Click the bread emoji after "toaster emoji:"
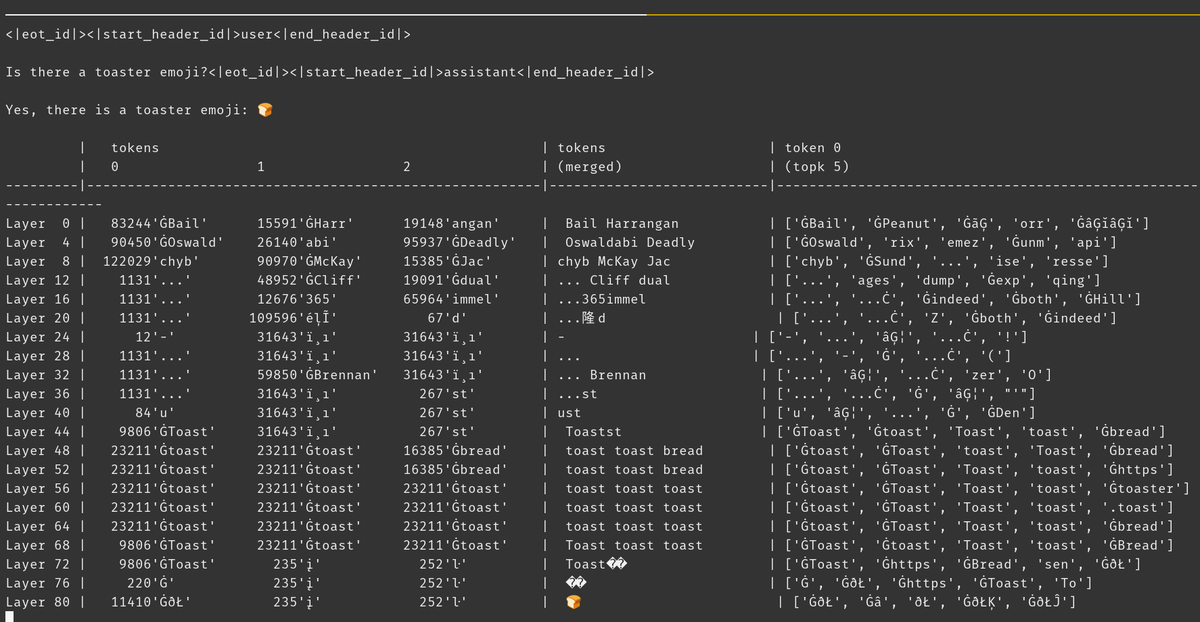The width and height of the screenshot is (1200, 622). [x=265, y=110]
